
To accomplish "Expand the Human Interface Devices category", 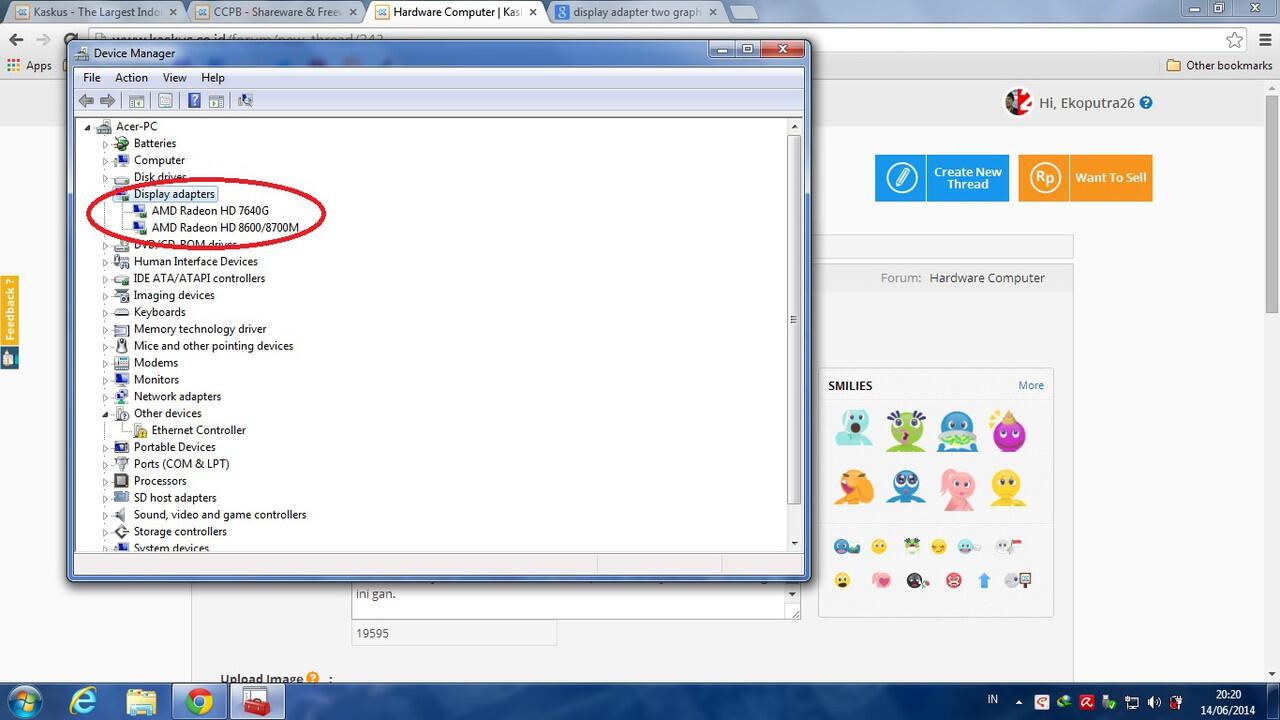I will coord(105,262).
